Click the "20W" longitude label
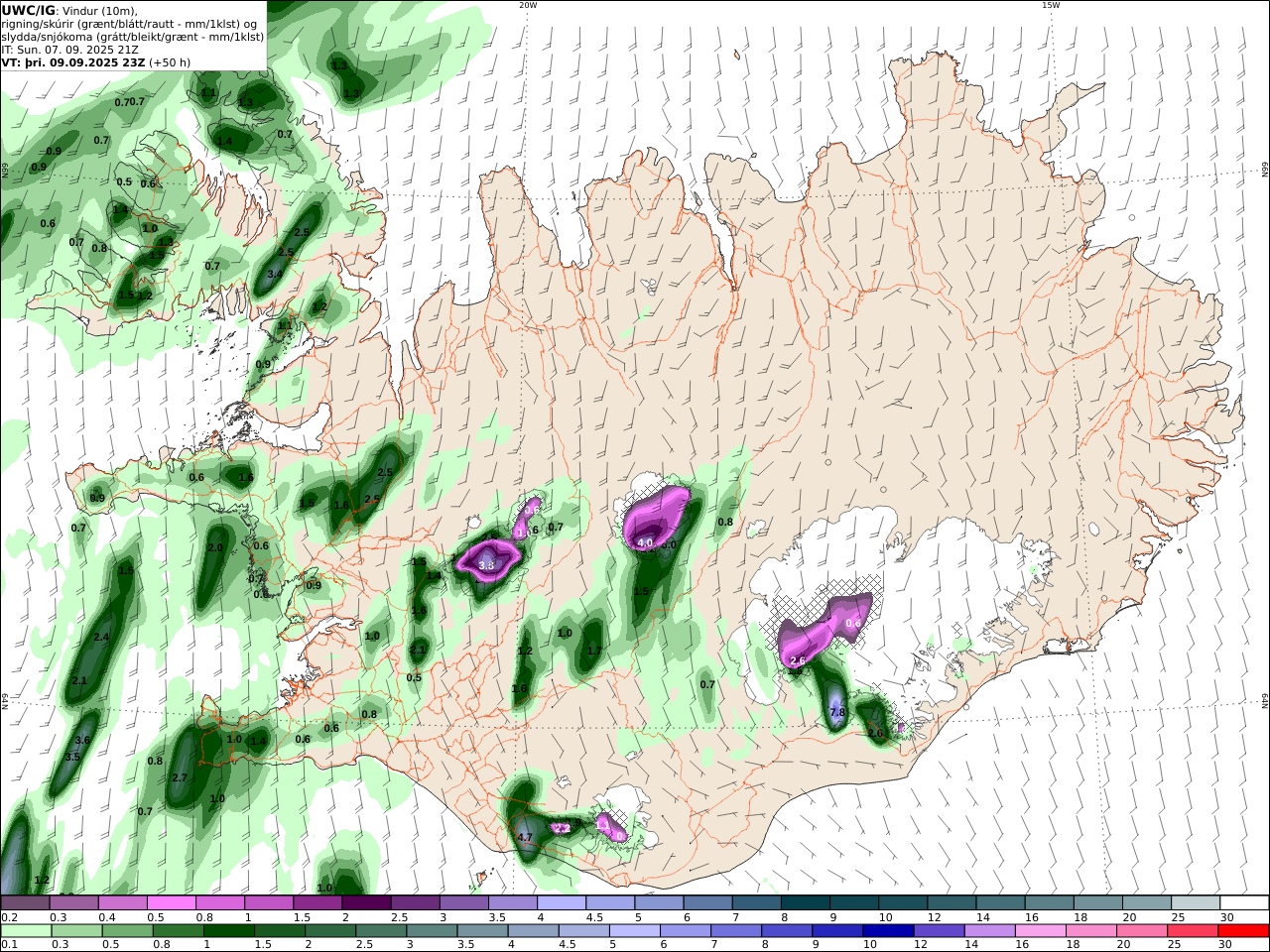The image size is (1270, 952). (x=528, y=5)
